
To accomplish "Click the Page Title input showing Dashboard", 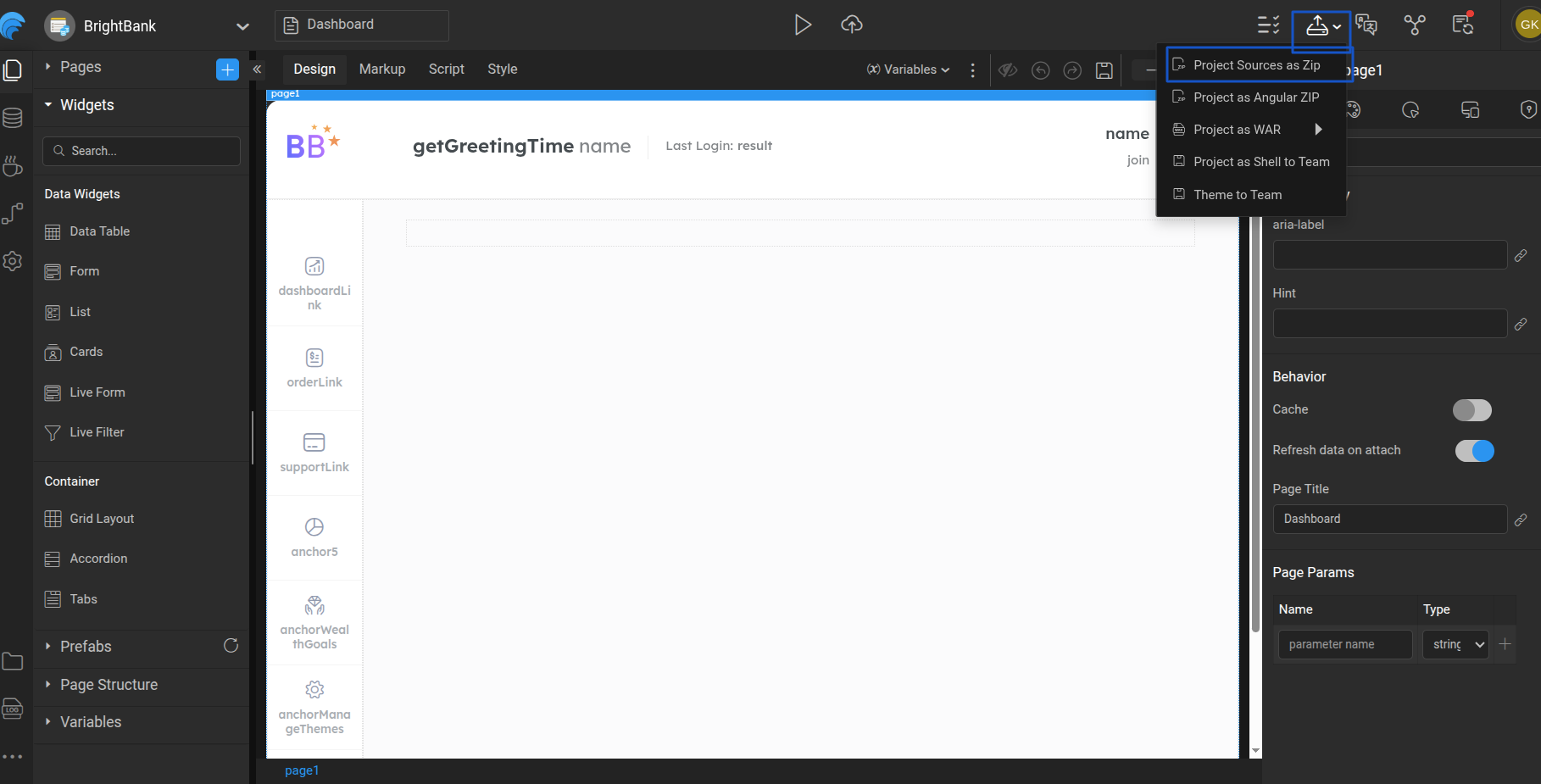I will (1390, 519).
